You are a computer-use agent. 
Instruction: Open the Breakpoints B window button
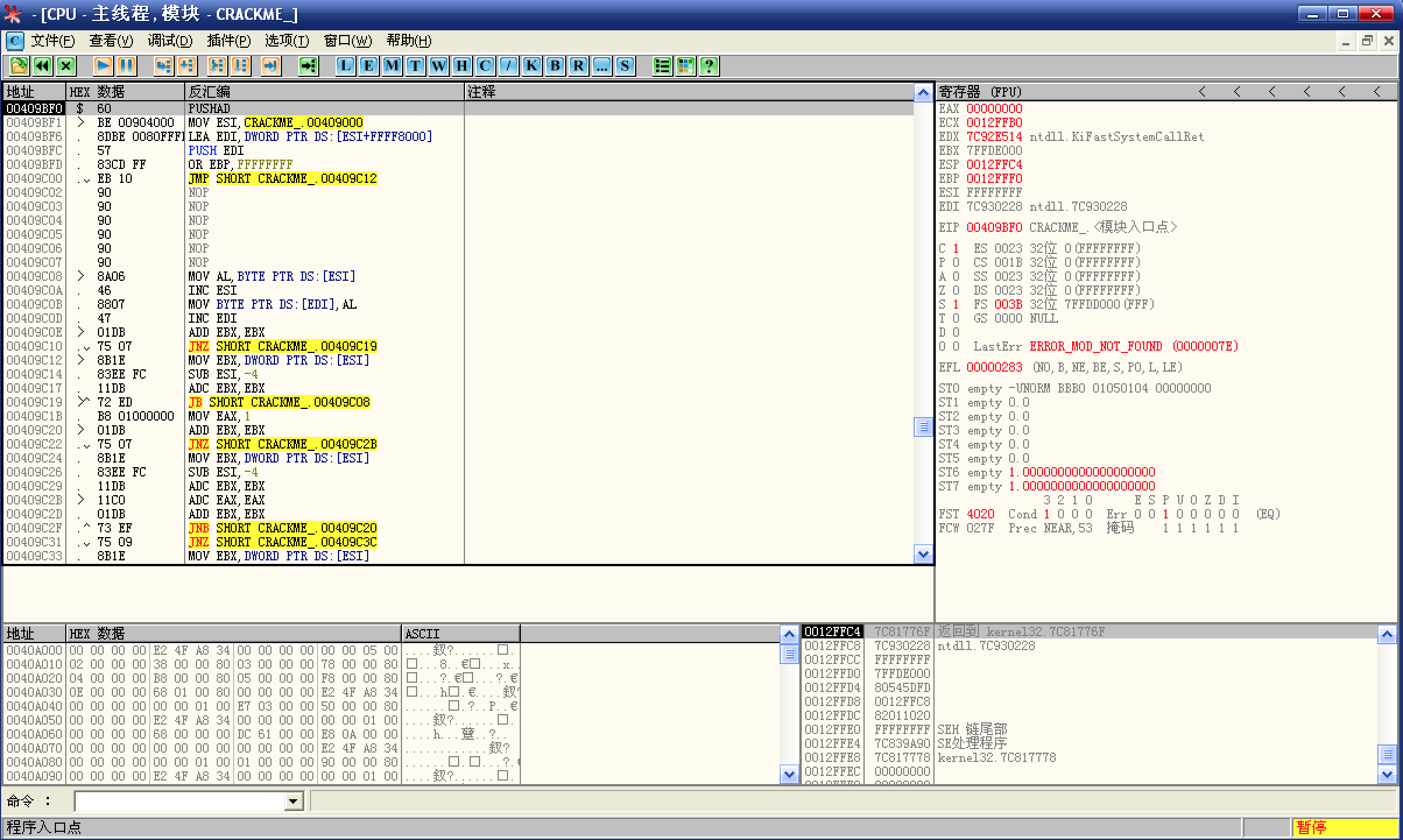[x=555, y=66]
